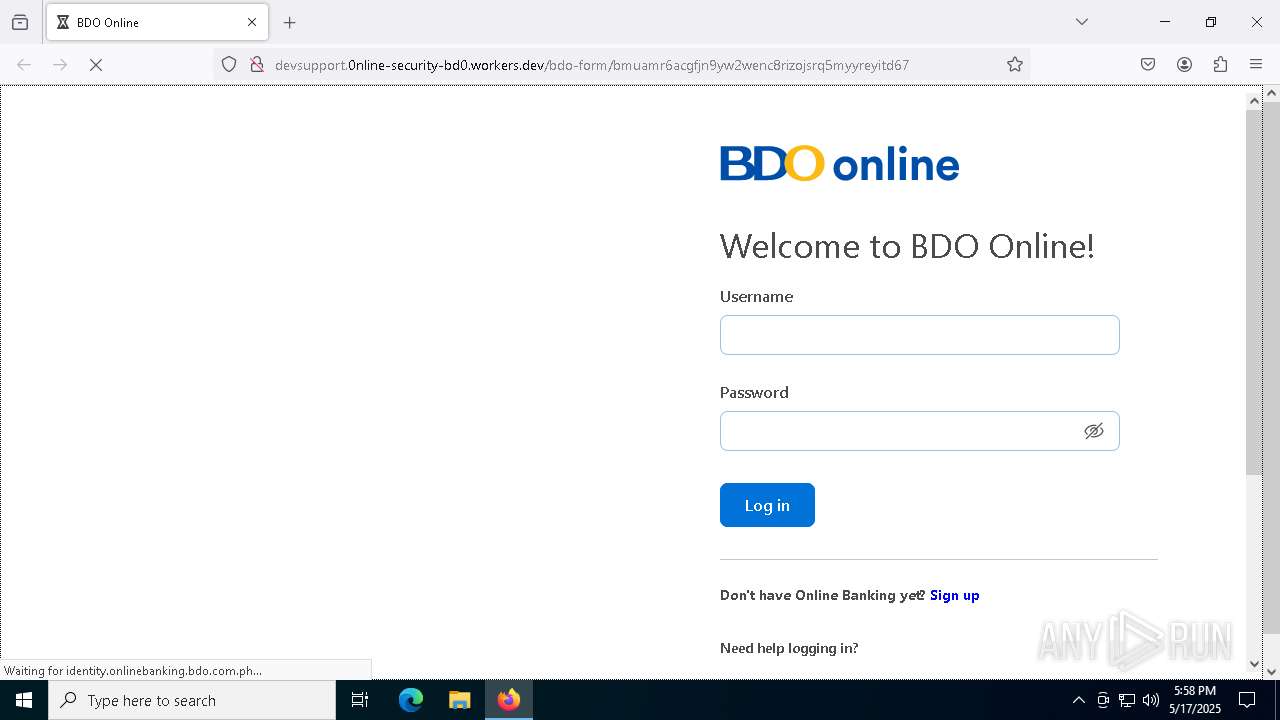Click the BDO online logo
The height and width of the screenshot is (720, 1280).
click(839, 164)
